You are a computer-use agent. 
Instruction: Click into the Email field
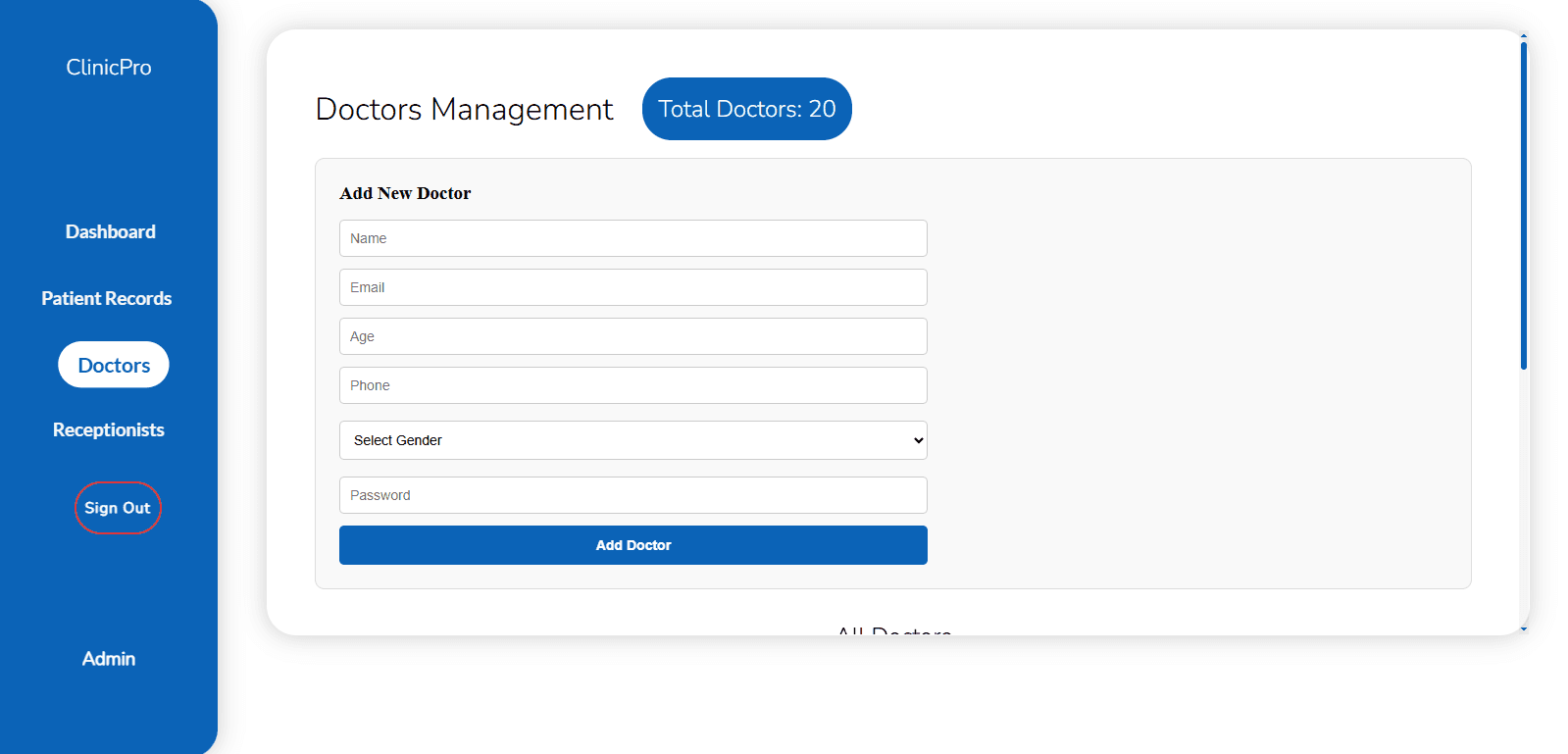click(x=632, y=287)
